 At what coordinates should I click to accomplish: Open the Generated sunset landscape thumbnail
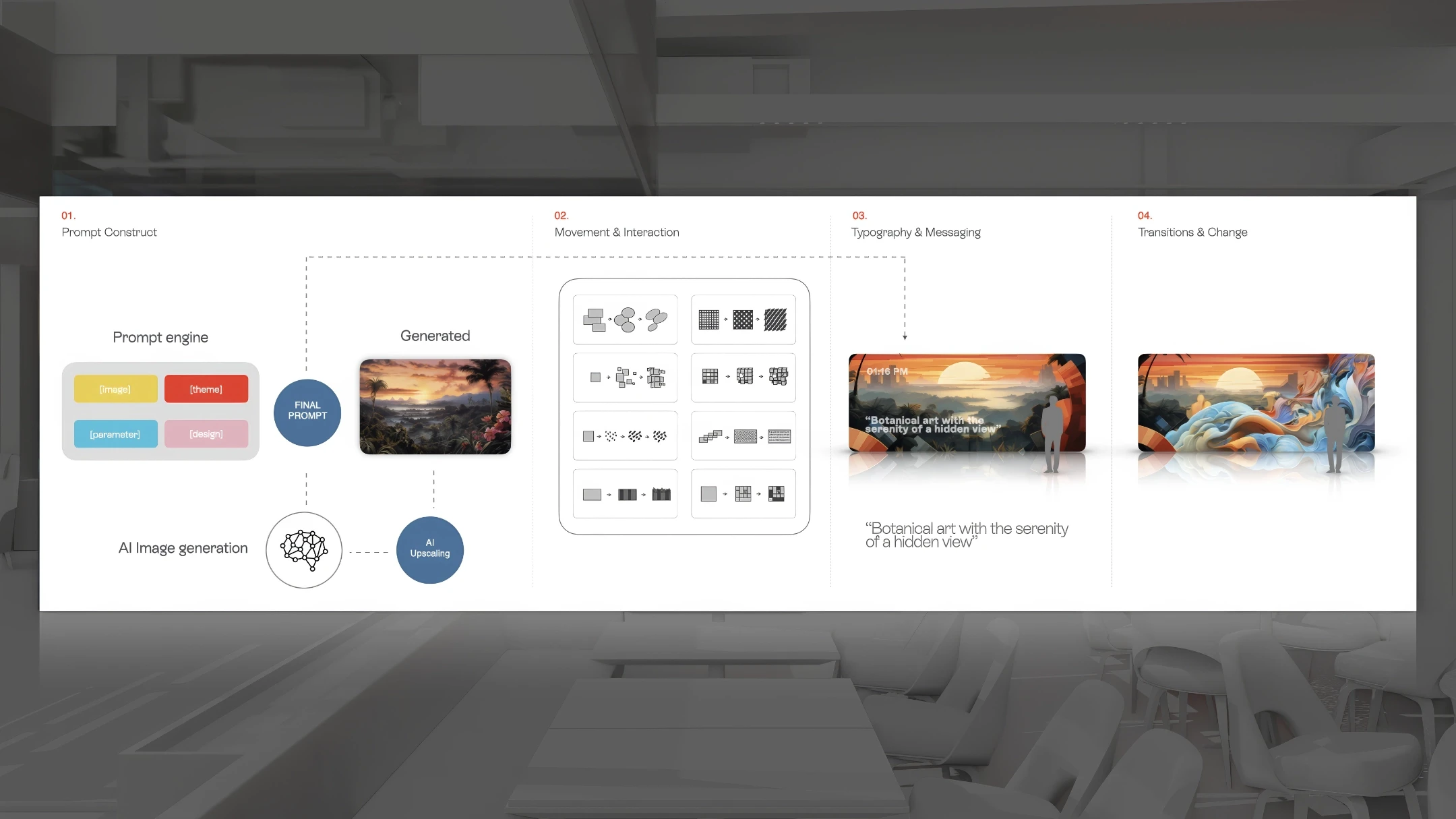(x=435, y=406)
